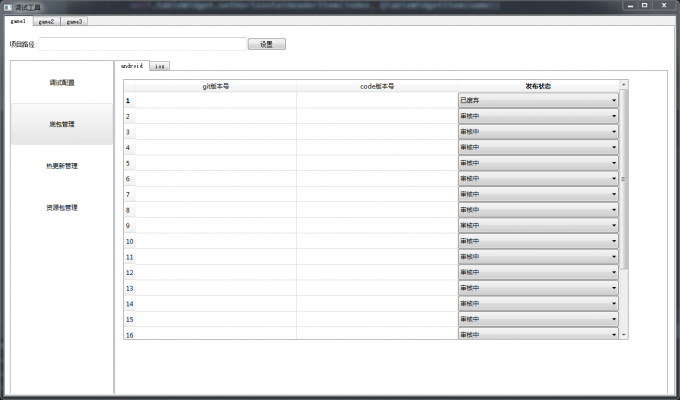The width and height of the screenshot is (680, 400).
Task: Select table row header 13
Action: (130, 288)
